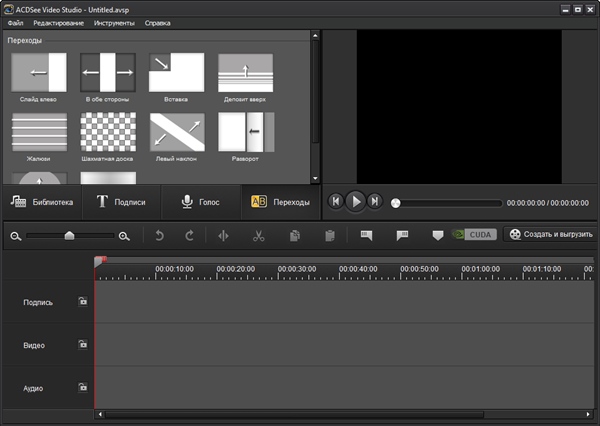Click the paste clipboard icon
Image resolution: width=600 pixels, height=426 pixels.
point(329,235)
